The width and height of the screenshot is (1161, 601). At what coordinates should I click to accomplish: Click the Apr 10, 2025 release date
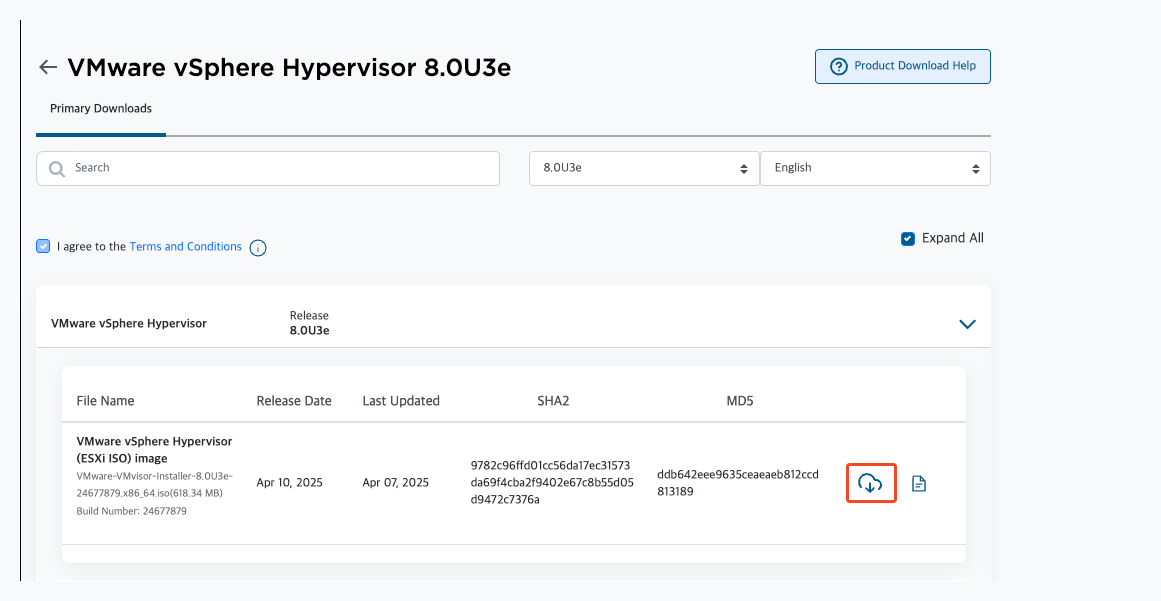[290, 483]
